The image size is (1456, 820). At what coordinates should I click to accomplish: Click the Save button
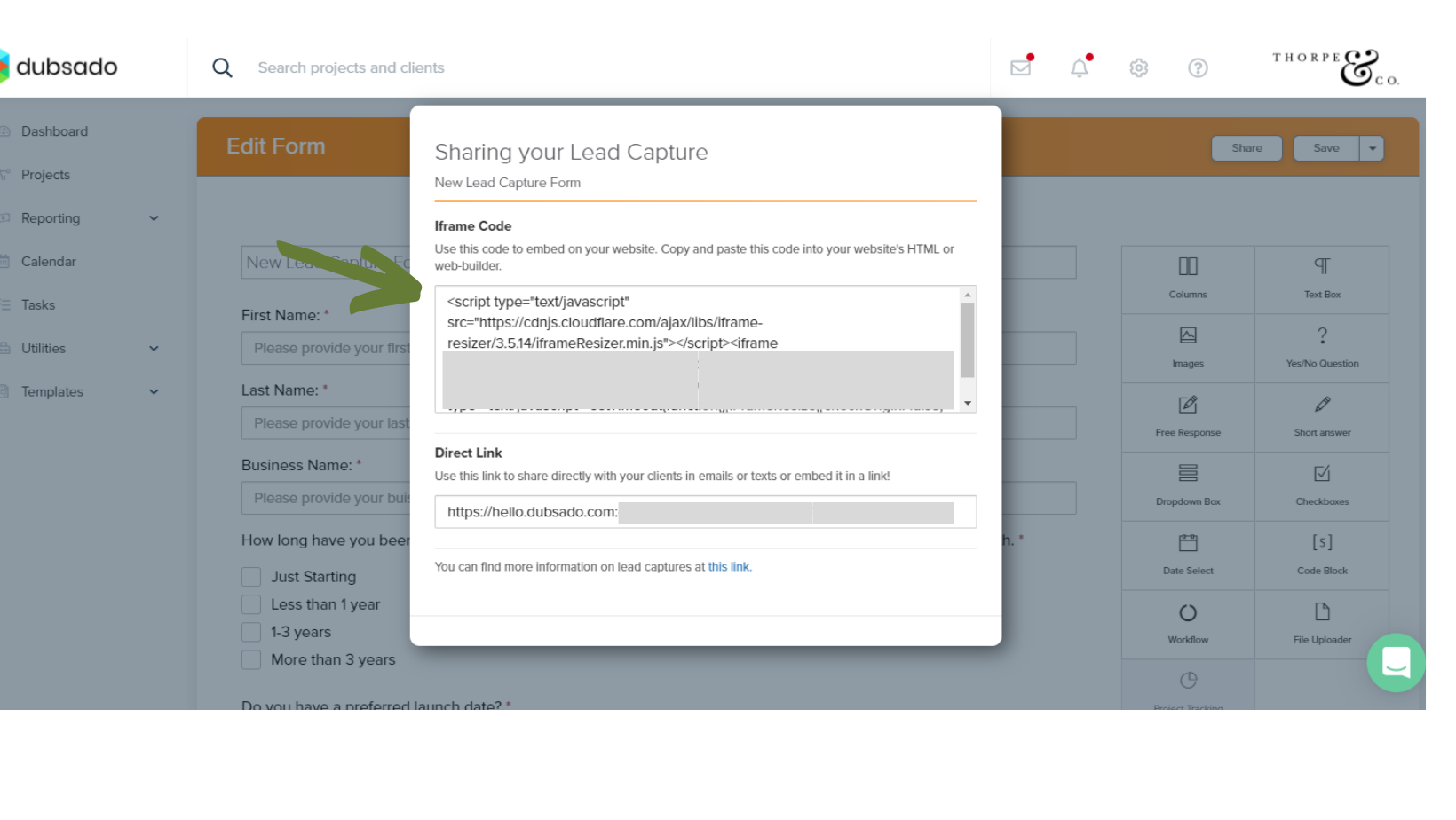(x=1326, y=148)
